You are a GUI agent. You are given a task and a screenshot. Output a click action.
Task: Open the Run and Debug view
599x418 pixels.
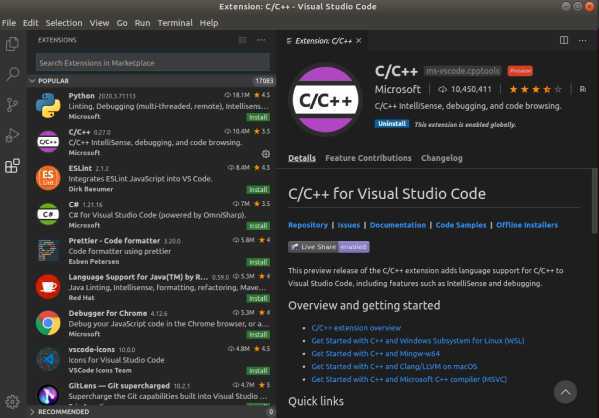point(12,135)
